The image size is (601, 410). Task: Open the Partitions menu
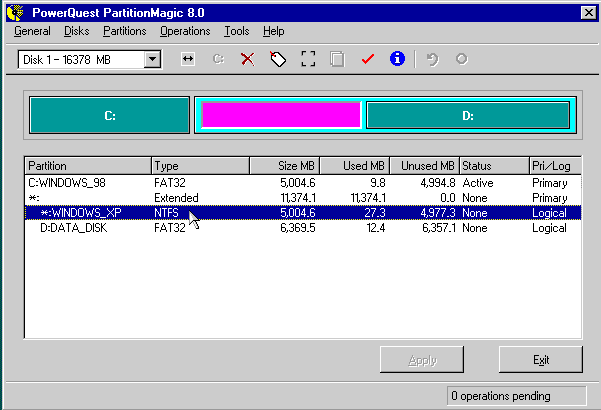[125, 31]
